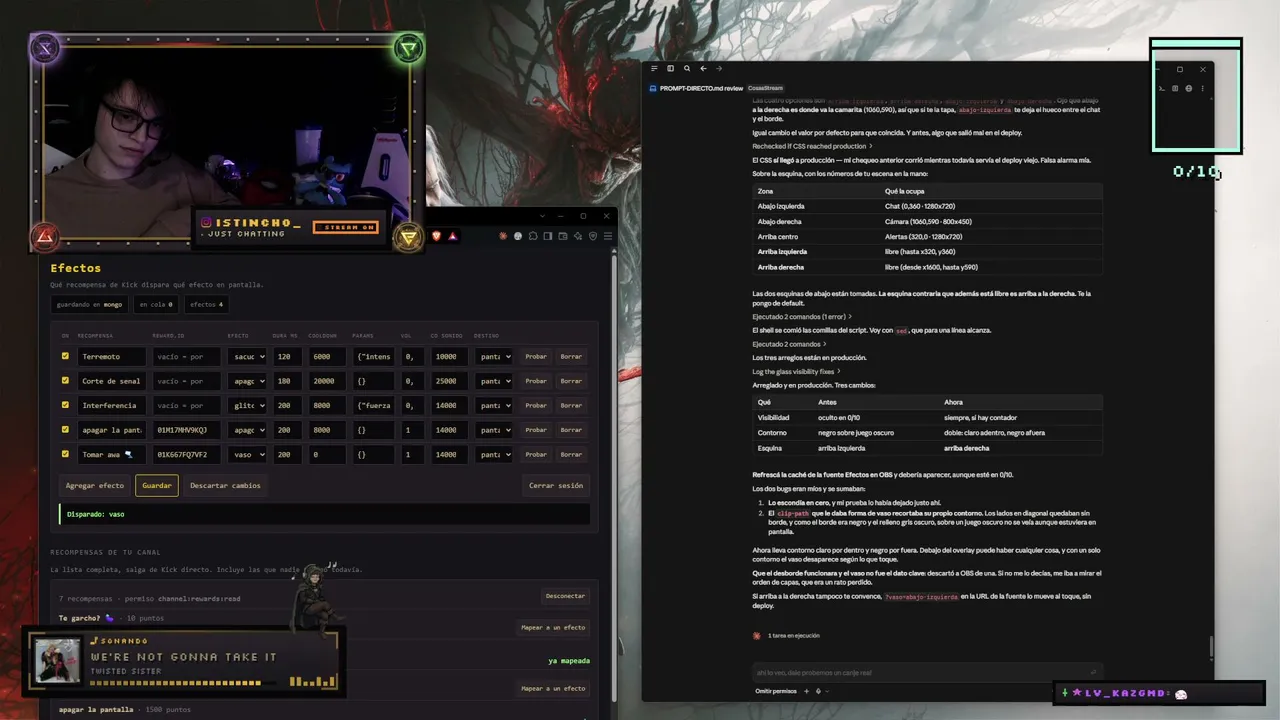This screenshot has height=720, width=1280.
Task: Go back with the left arrow icon
Action: (703, 69)
